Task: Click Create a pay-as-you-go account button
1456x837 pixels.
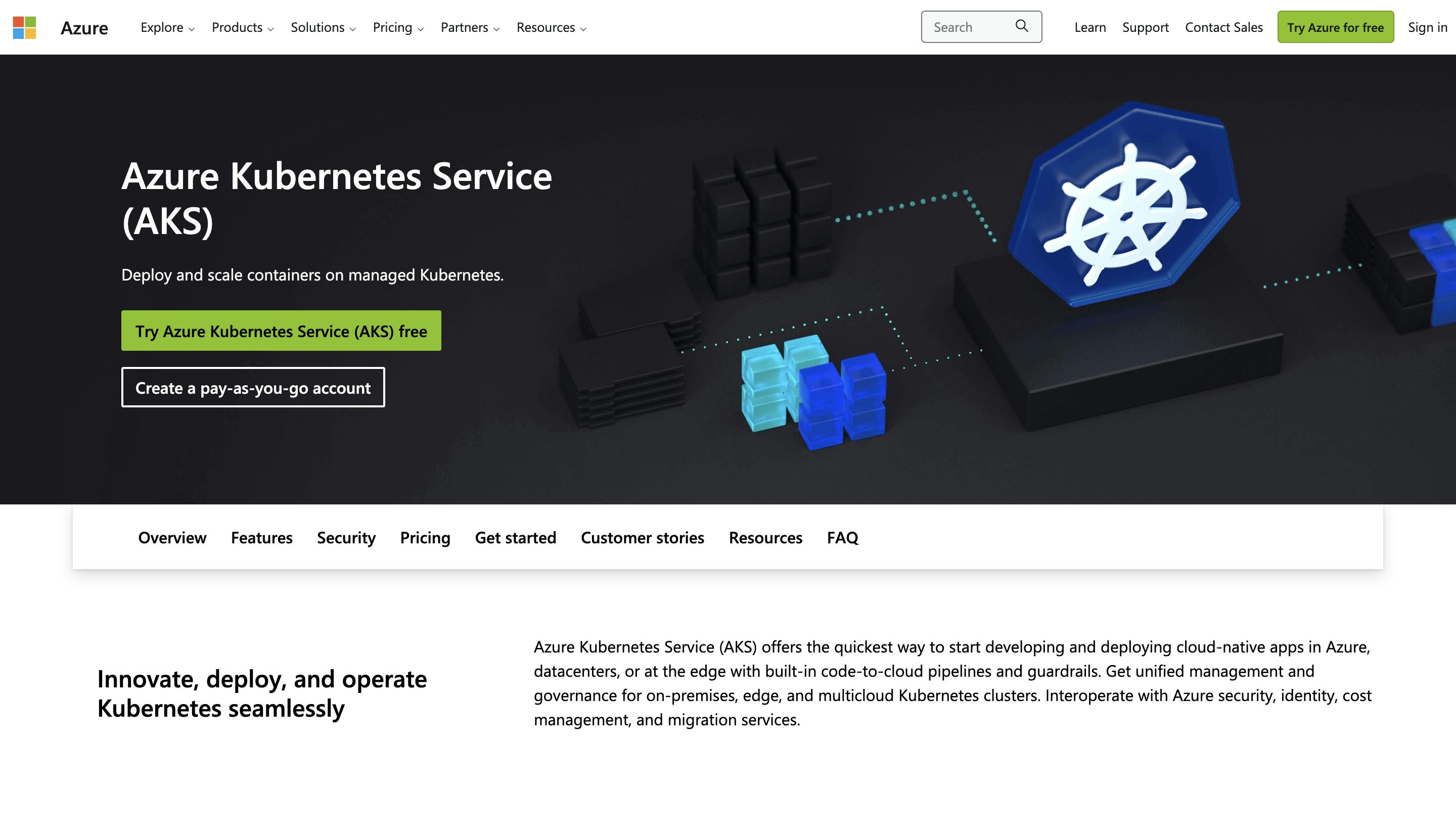Action: click(x=253, y=387)
